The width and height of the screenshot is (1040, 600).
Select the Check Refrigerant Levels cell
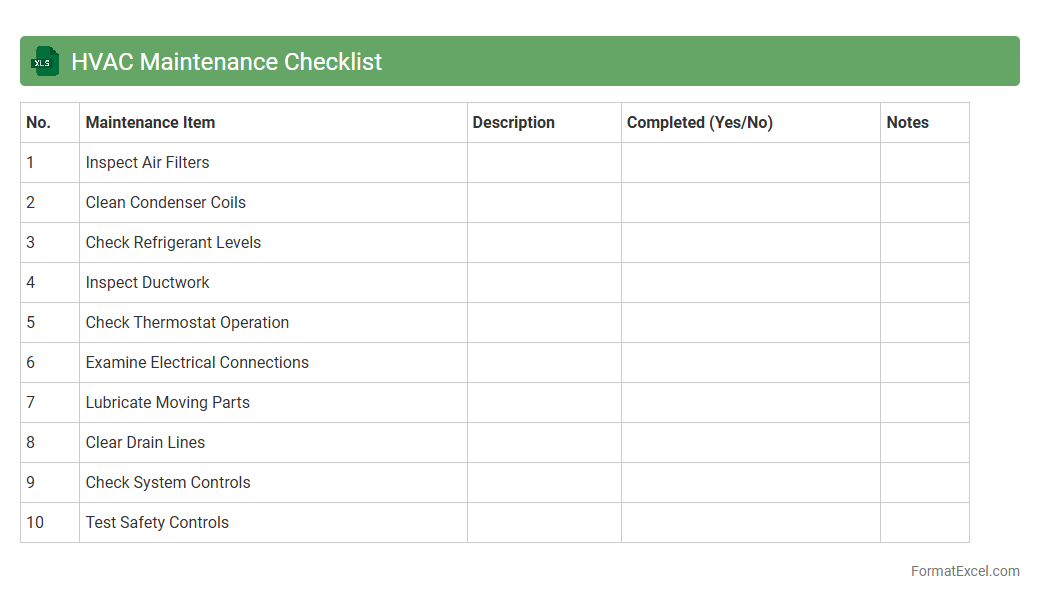[x=173, y=242]
